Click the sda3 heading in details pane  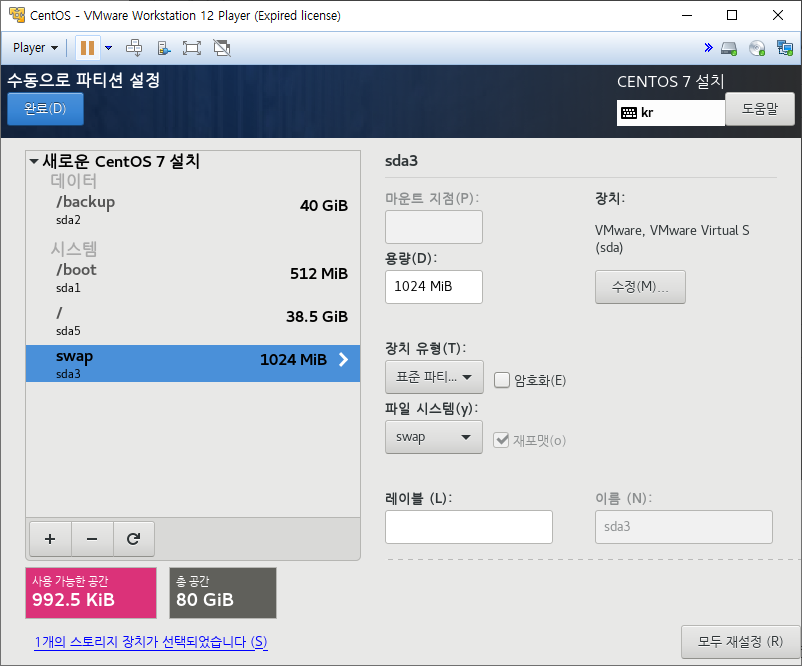(x=401, y=161)
